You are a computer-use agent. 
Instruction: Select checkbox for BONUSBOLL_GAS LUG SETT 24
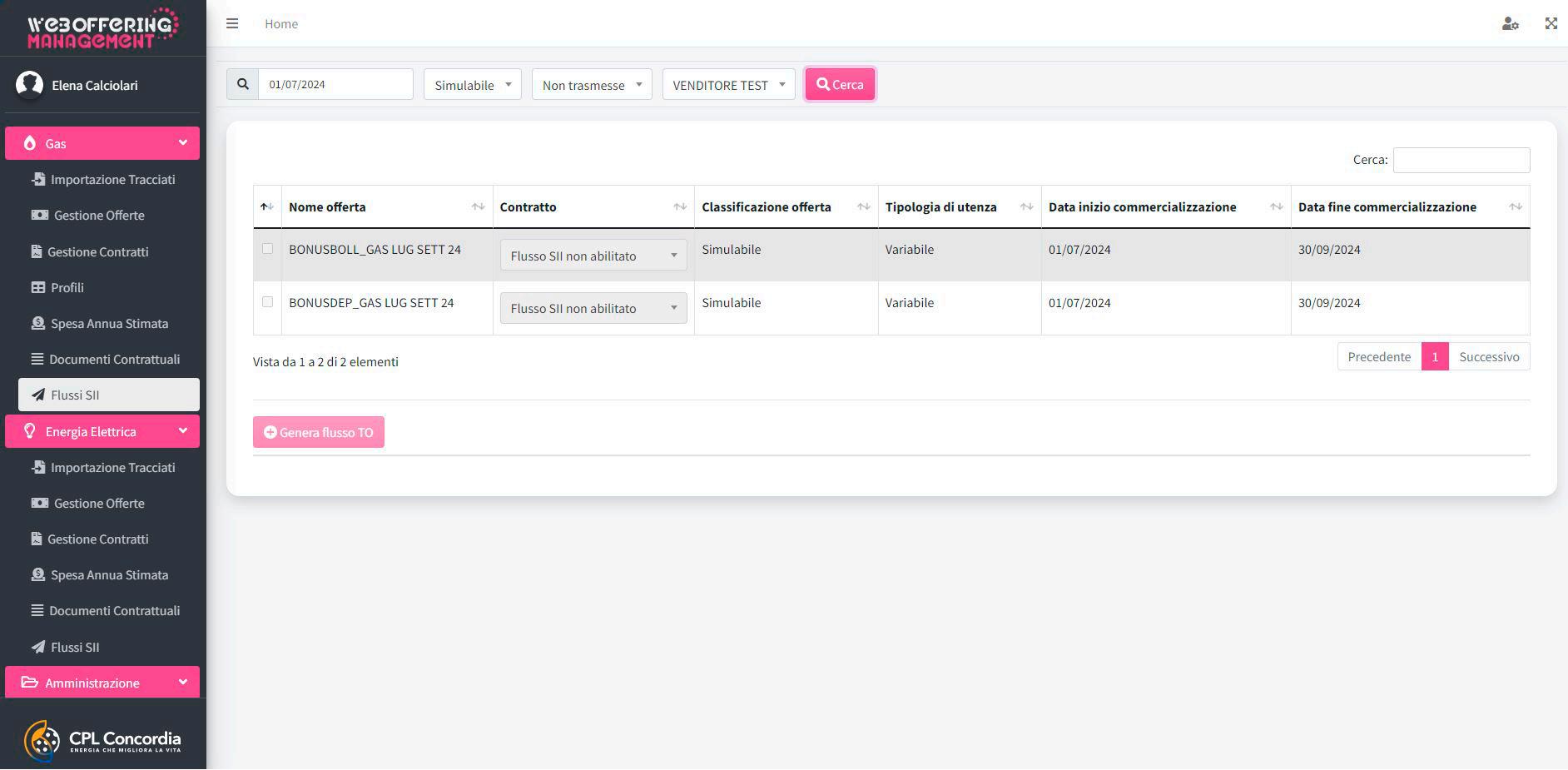click(x=267, y=249)
